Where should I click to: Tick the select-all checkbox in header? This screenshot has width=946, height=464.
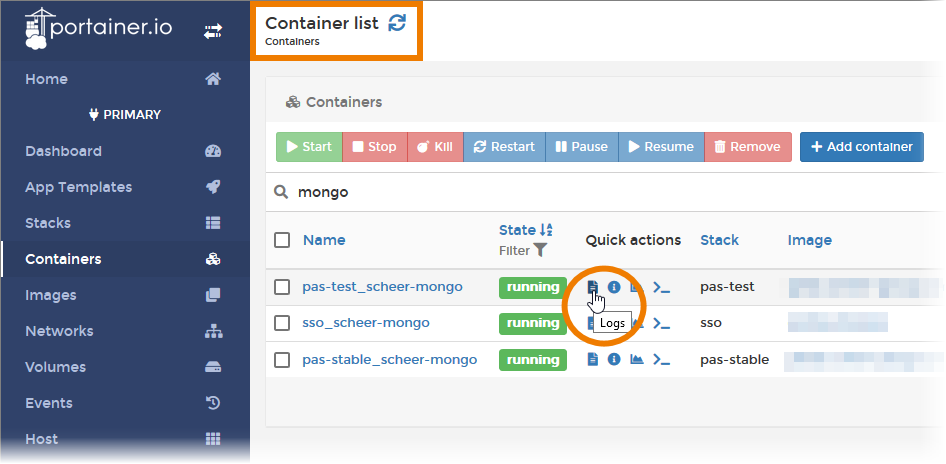pos(282,240)
